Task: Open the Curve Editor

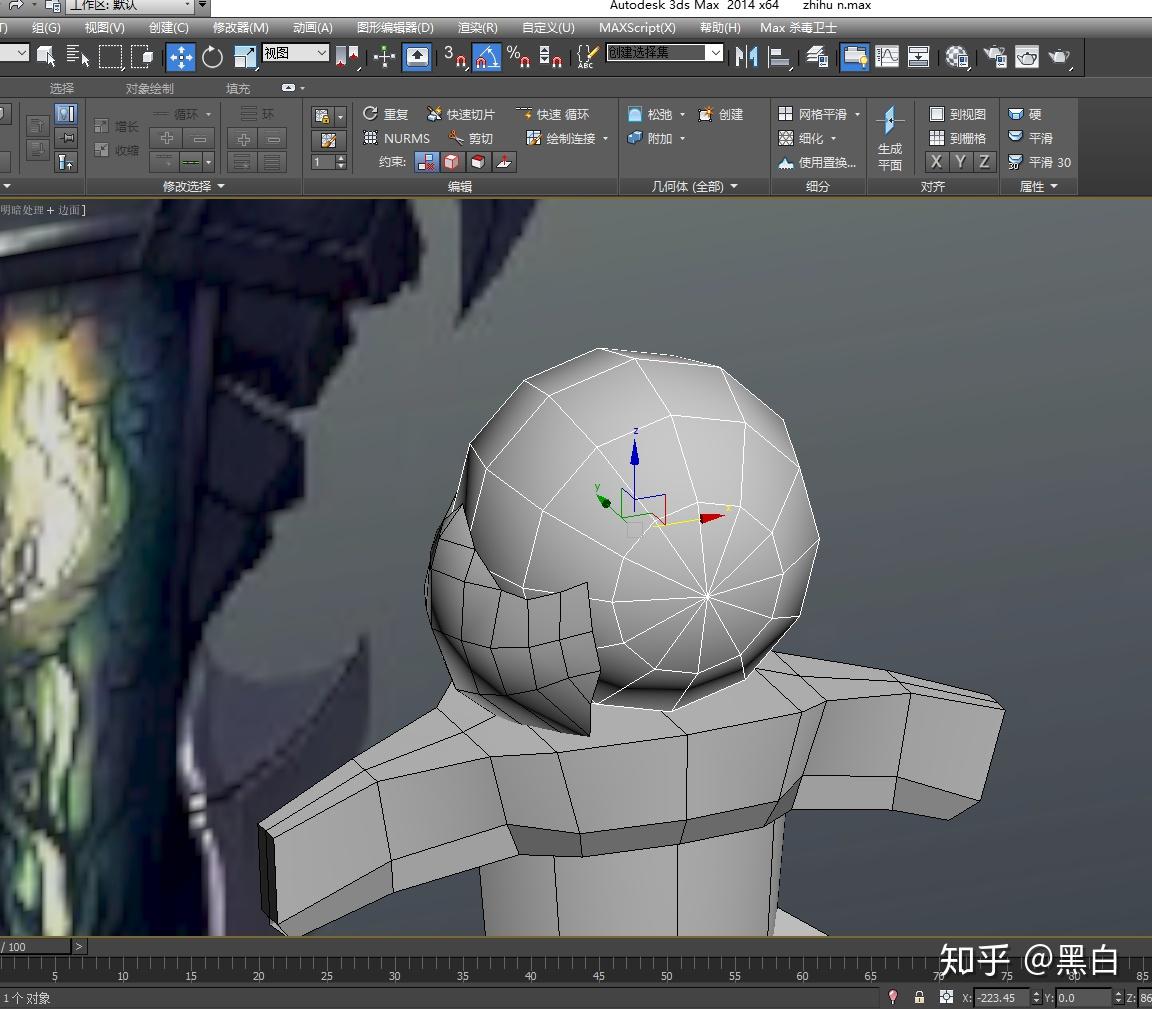Action: coord(887,57)
